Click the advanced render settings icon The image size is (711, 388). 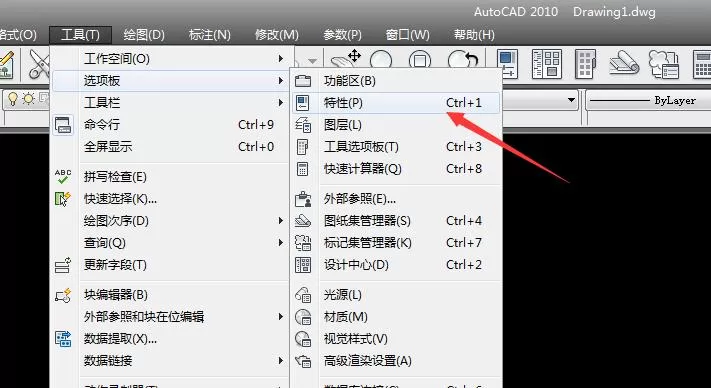tap(303, 361)
